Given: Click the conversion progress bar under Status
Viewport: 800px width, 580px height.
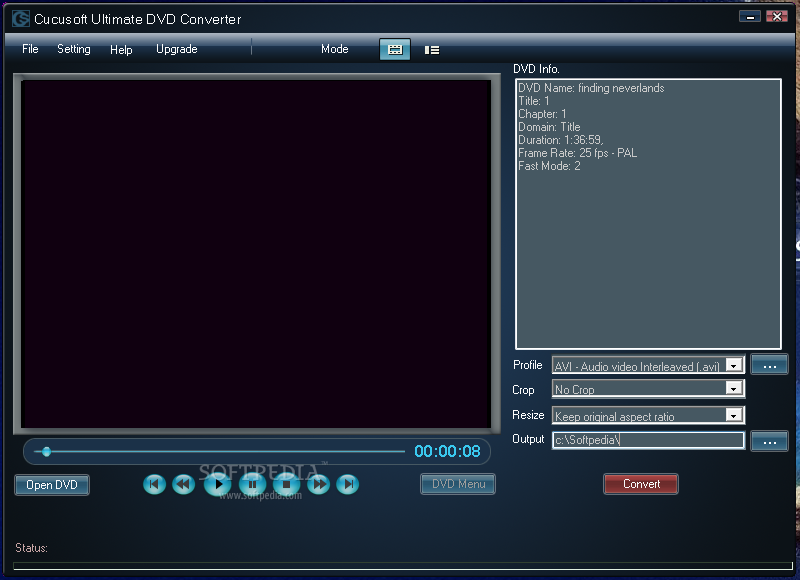Looking at the screenshot, I should tap(403, 566).
